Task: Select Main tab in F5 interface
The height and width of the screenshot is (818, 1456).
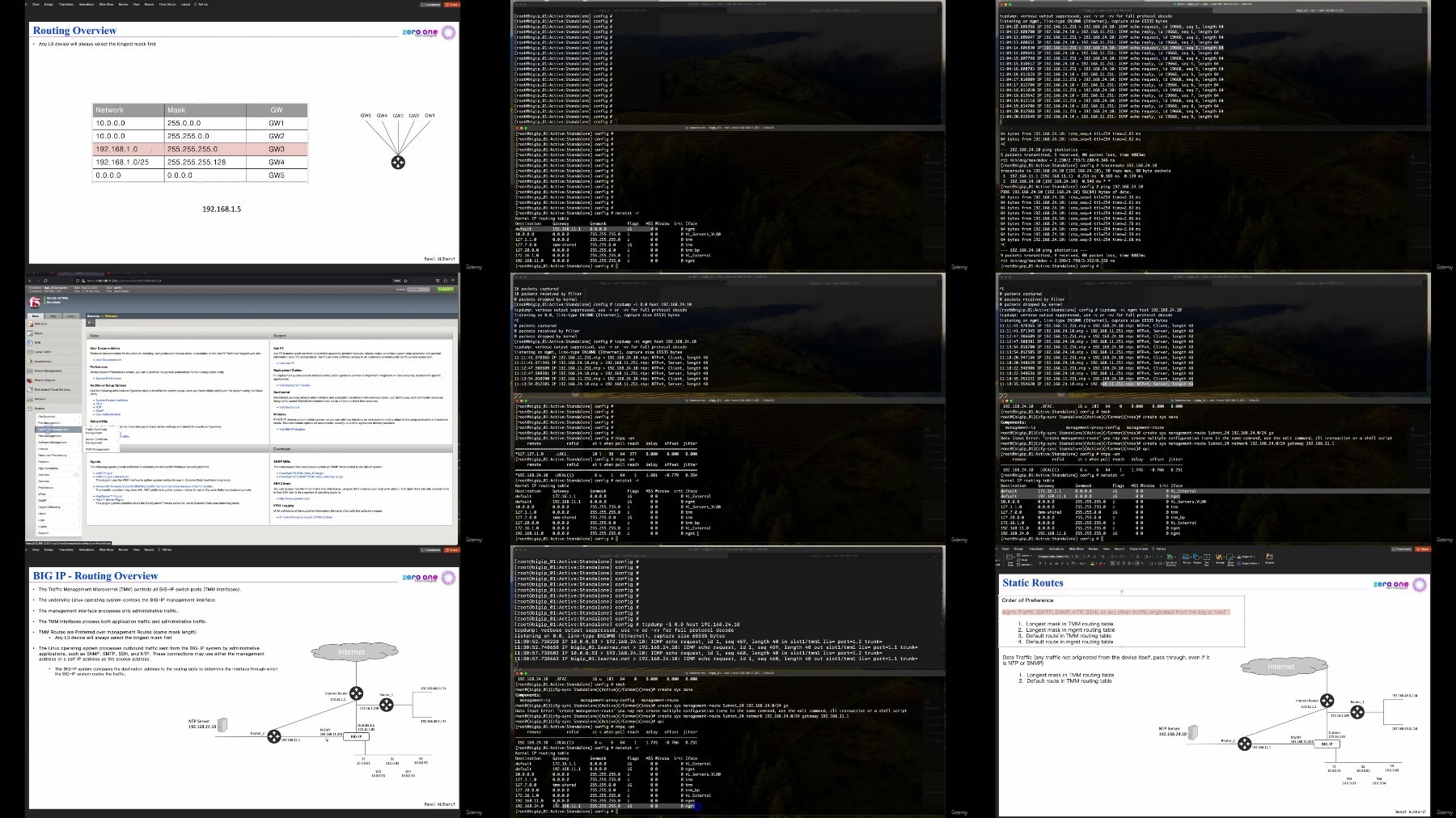Action: (36, 316)
